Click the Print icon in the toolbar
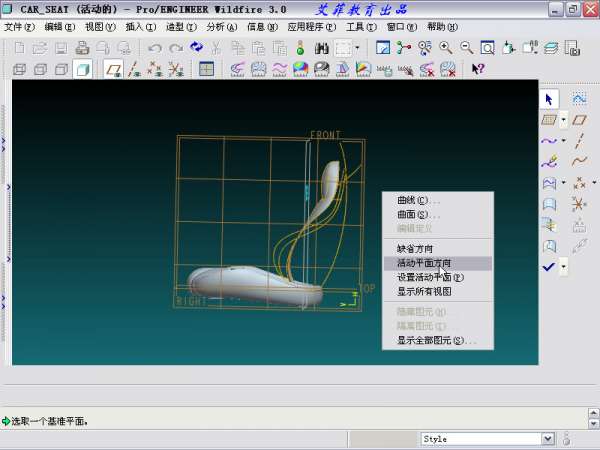This screenshot has height=450, width=600. pos(82,48)
